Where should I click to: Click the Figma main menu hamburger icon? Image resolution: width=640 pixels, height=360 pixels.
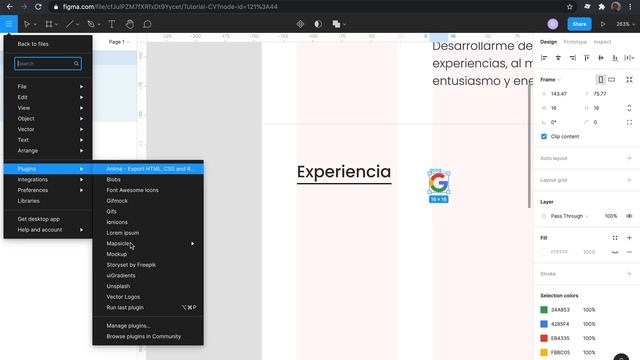point(9,24)
